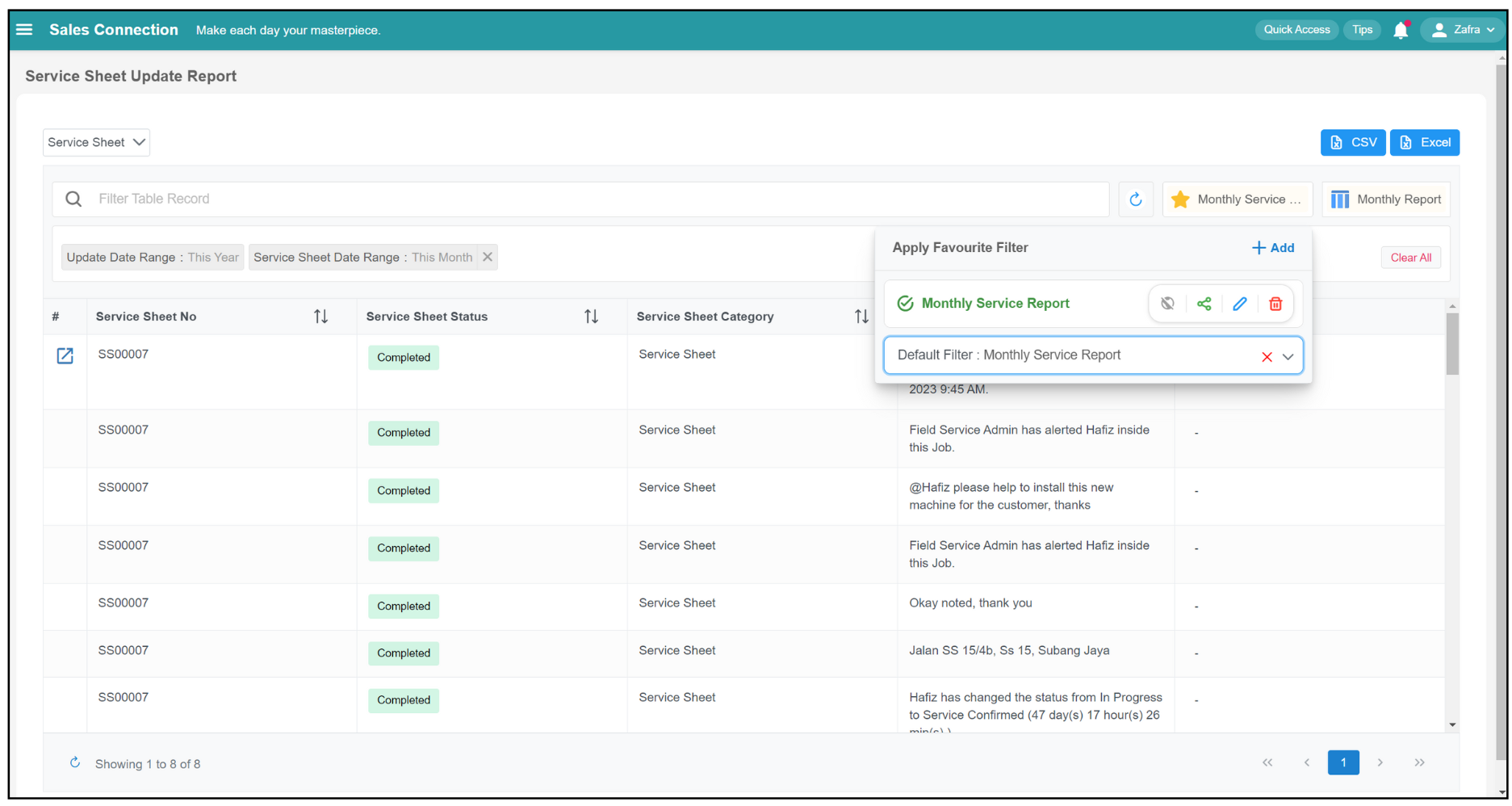
Task: Click the table vertical scrollbar thumb
Action: pyautogui.click(x=1452, y=344)
